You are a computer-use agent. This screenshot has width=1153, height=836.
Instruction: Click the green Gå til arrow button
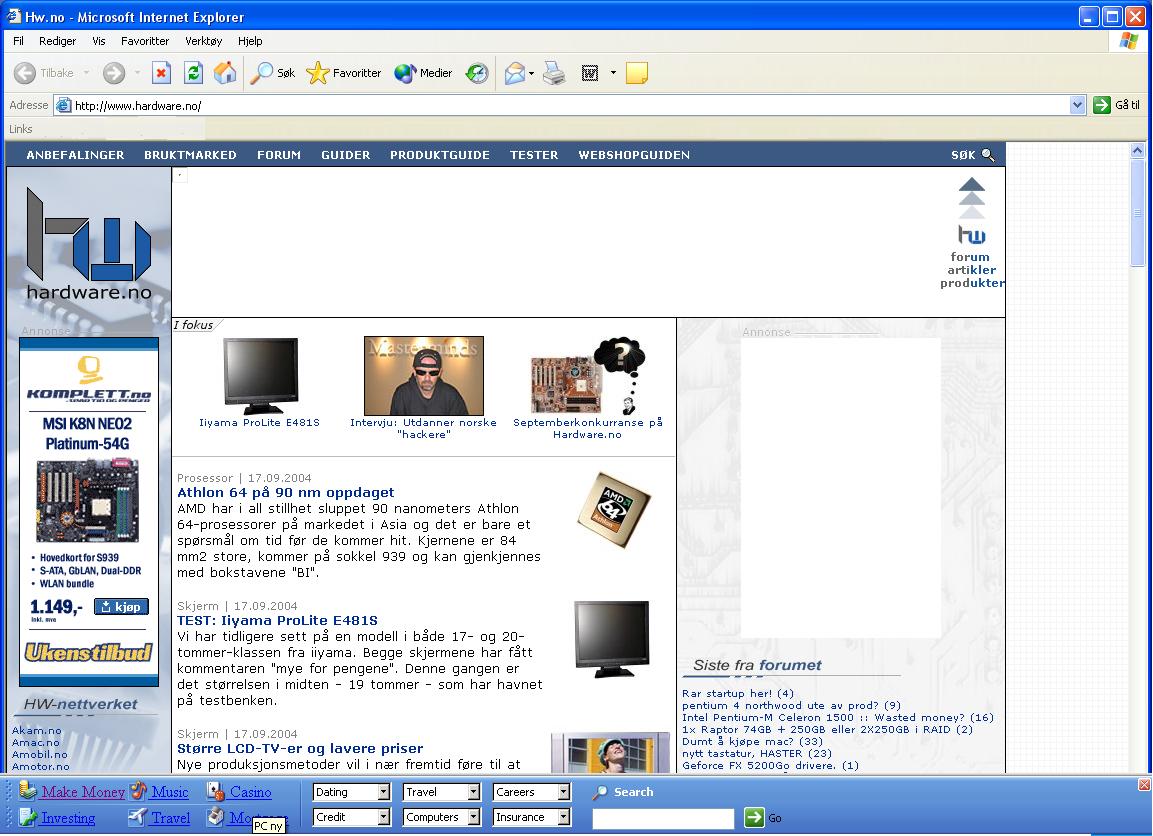pos(1102,105)
